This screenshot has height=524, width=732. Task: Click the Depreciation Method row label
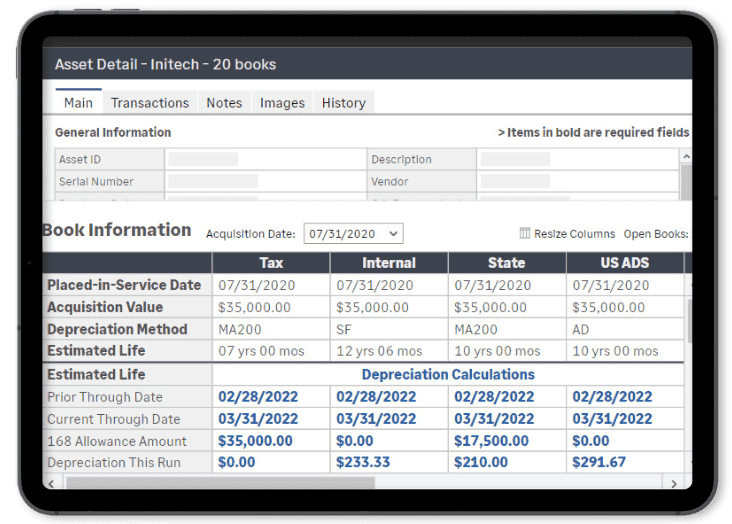click(117, 329)
